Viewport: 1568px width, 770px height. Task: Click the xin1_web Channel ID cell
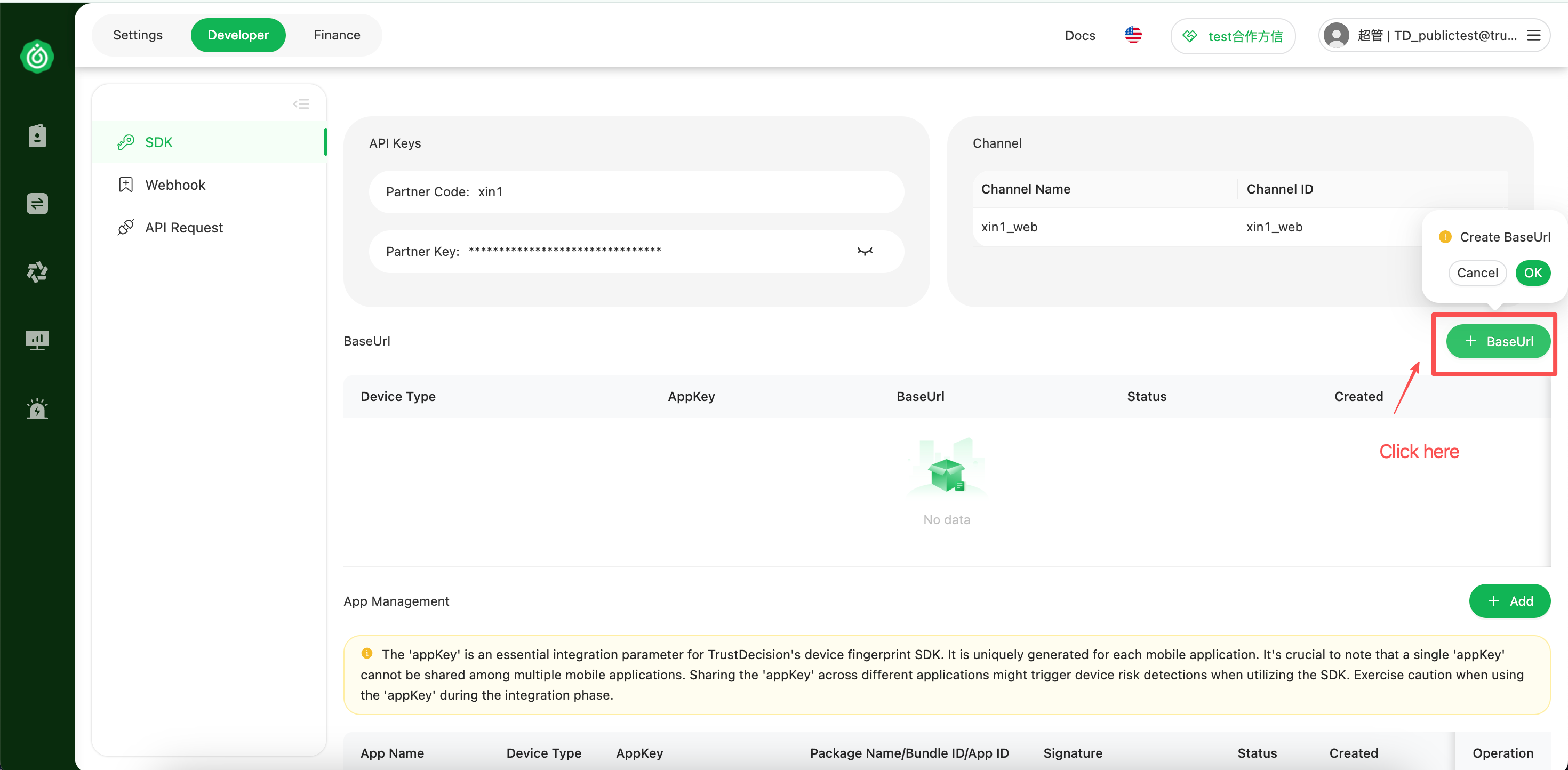(x=1274, y=227)
